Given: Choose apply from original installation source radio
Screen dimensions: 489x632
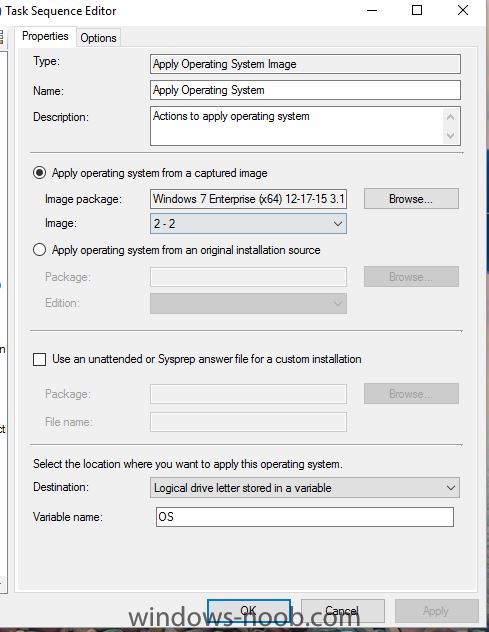Looking at the screenshot, I should (39, 250).
